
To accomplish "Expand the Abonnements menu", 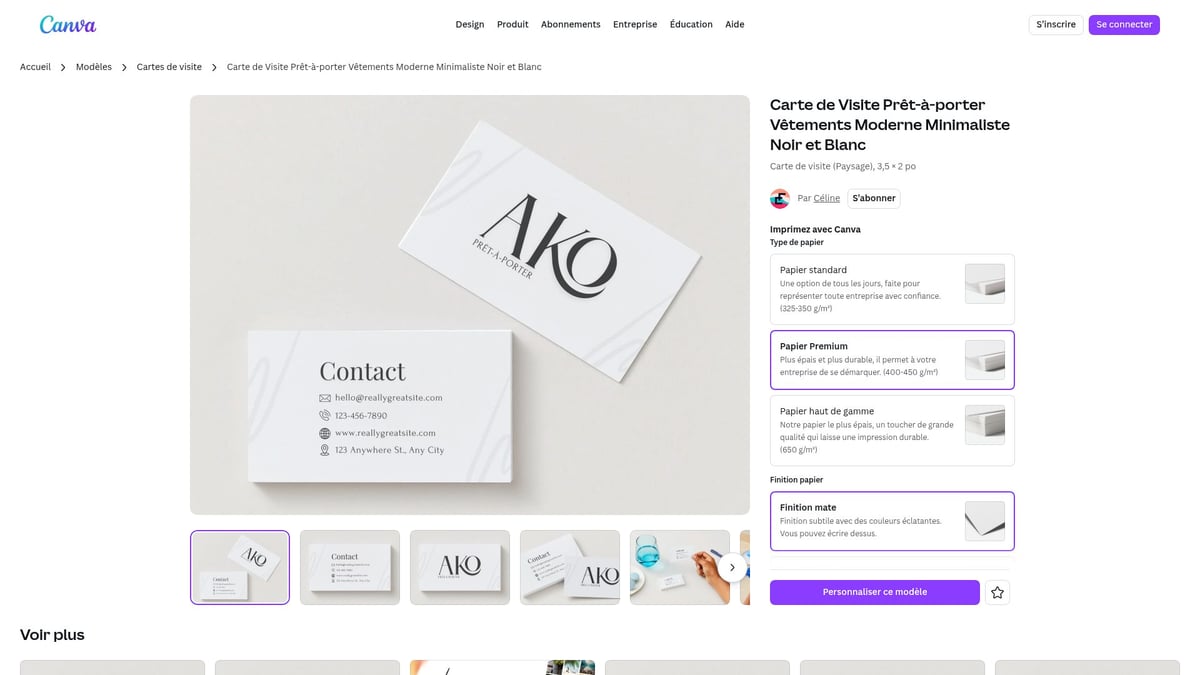I will click(570, 25).
